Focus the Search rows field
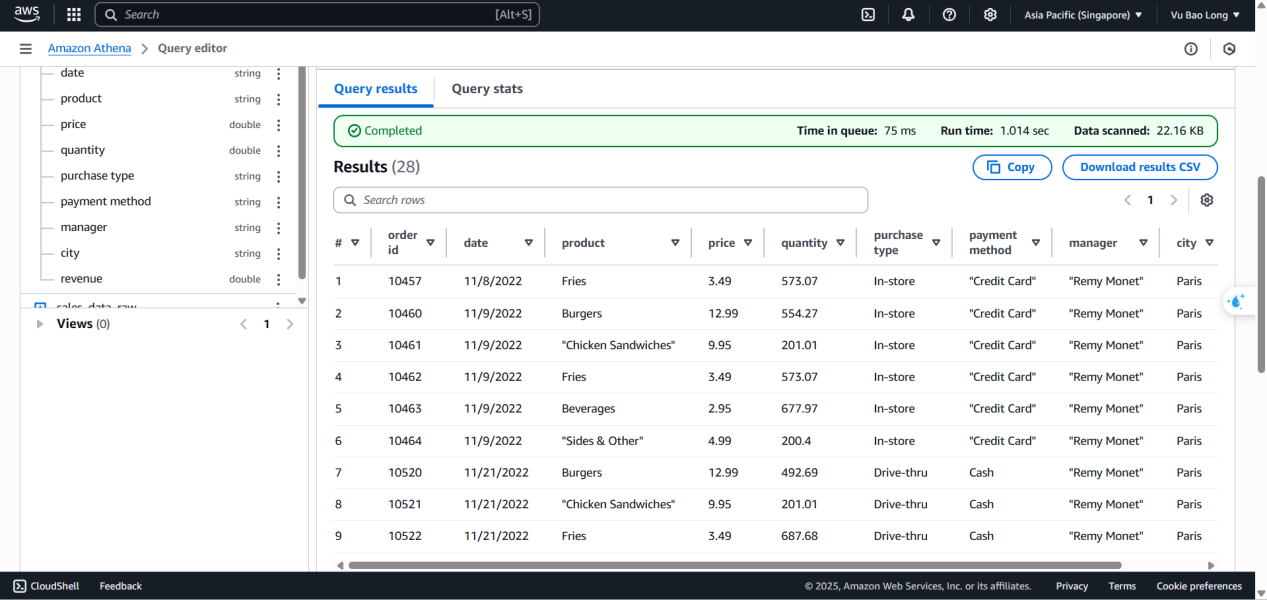The height and width of the screenshot is (600, 1267). tap(600, 200)
